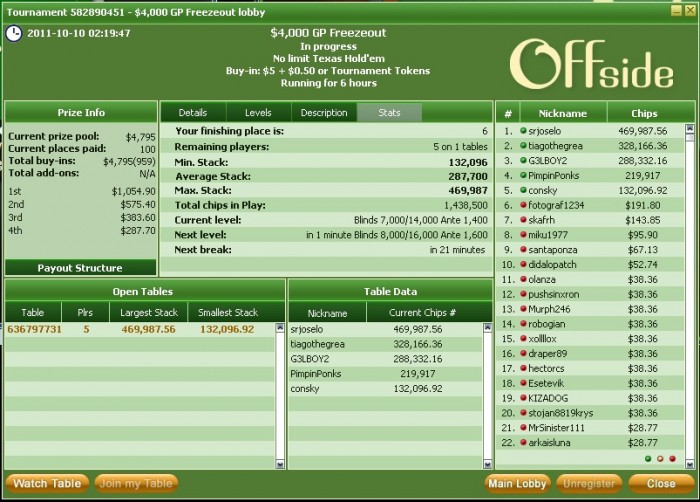Select Murph246 in the player ranking
The width and height of the screenshot is (700, 502).
590,309
